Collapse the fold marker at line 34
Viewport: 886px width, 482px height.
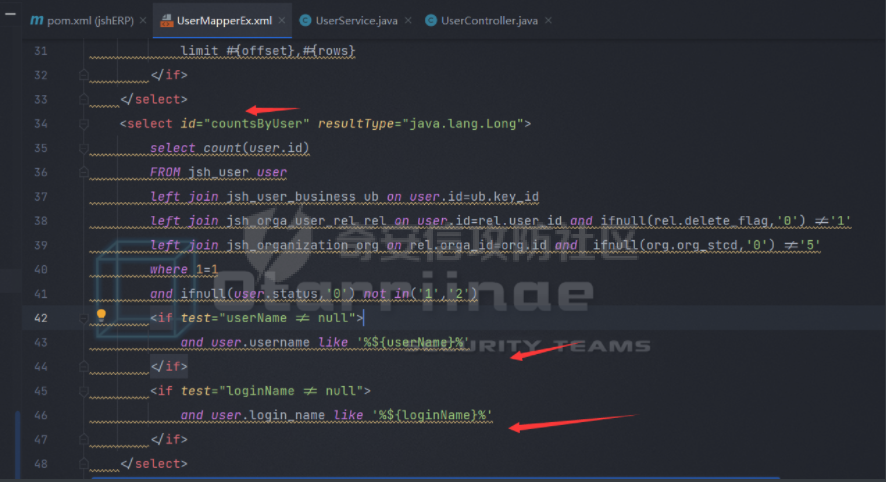click(x=84, y=124)
